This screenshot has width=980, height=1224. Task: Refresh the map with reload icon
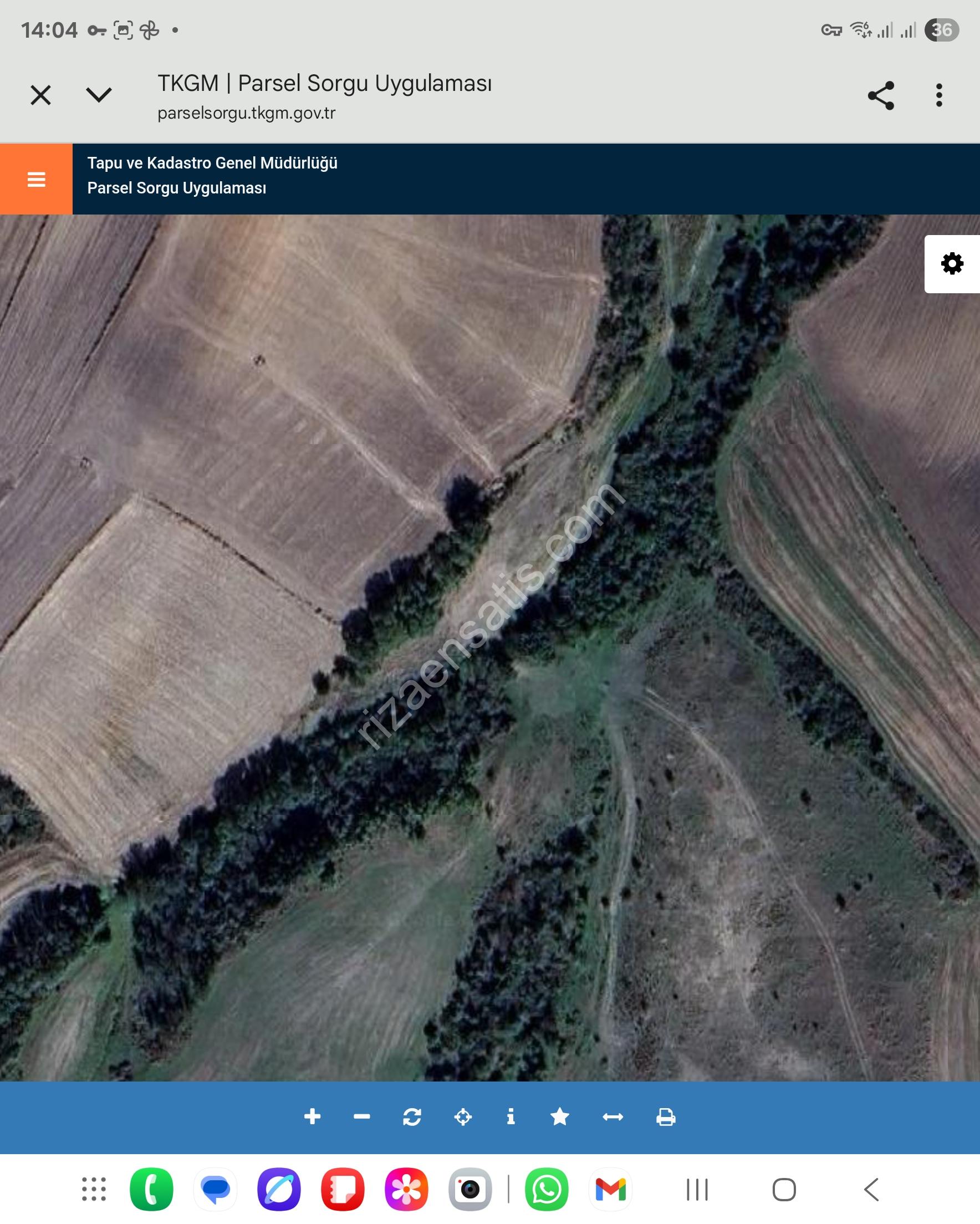point(412,1116)
